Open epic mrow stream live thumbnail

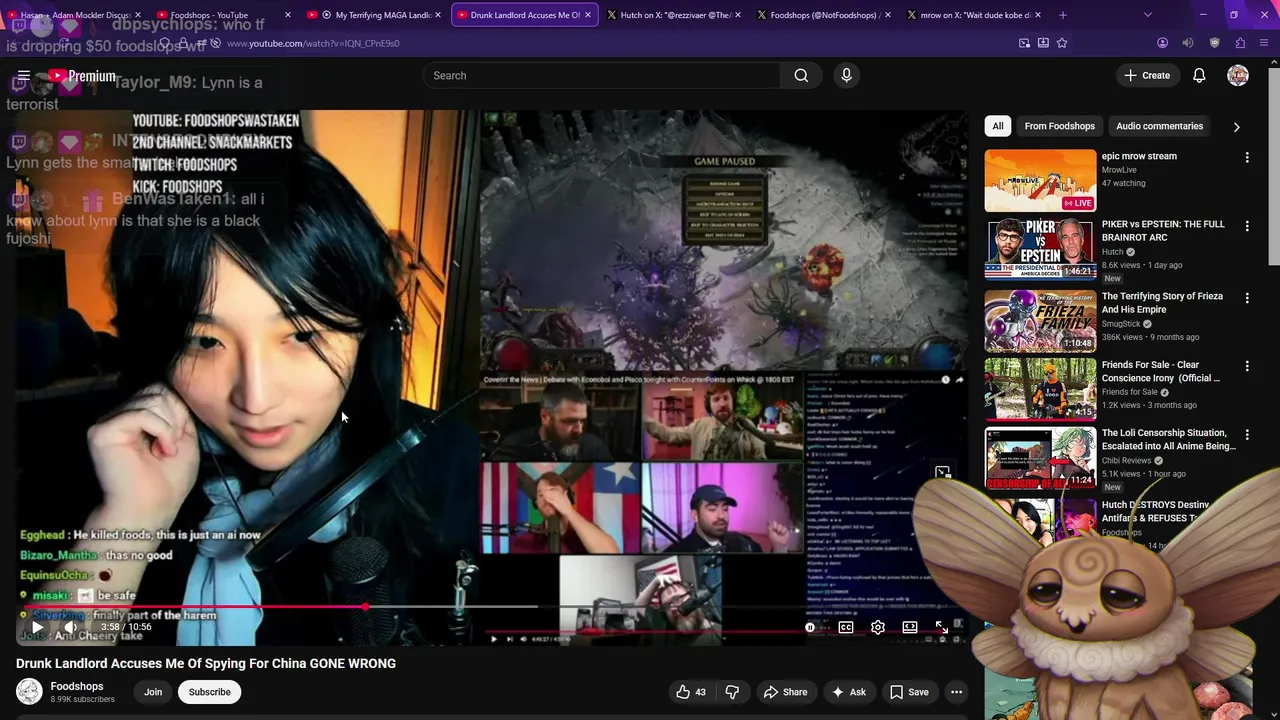(x=1040, y=181)
